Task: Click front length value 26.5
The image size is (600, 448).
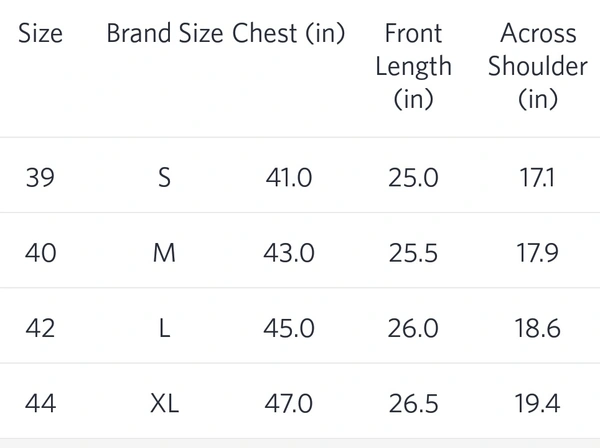Action: point(413,404)
